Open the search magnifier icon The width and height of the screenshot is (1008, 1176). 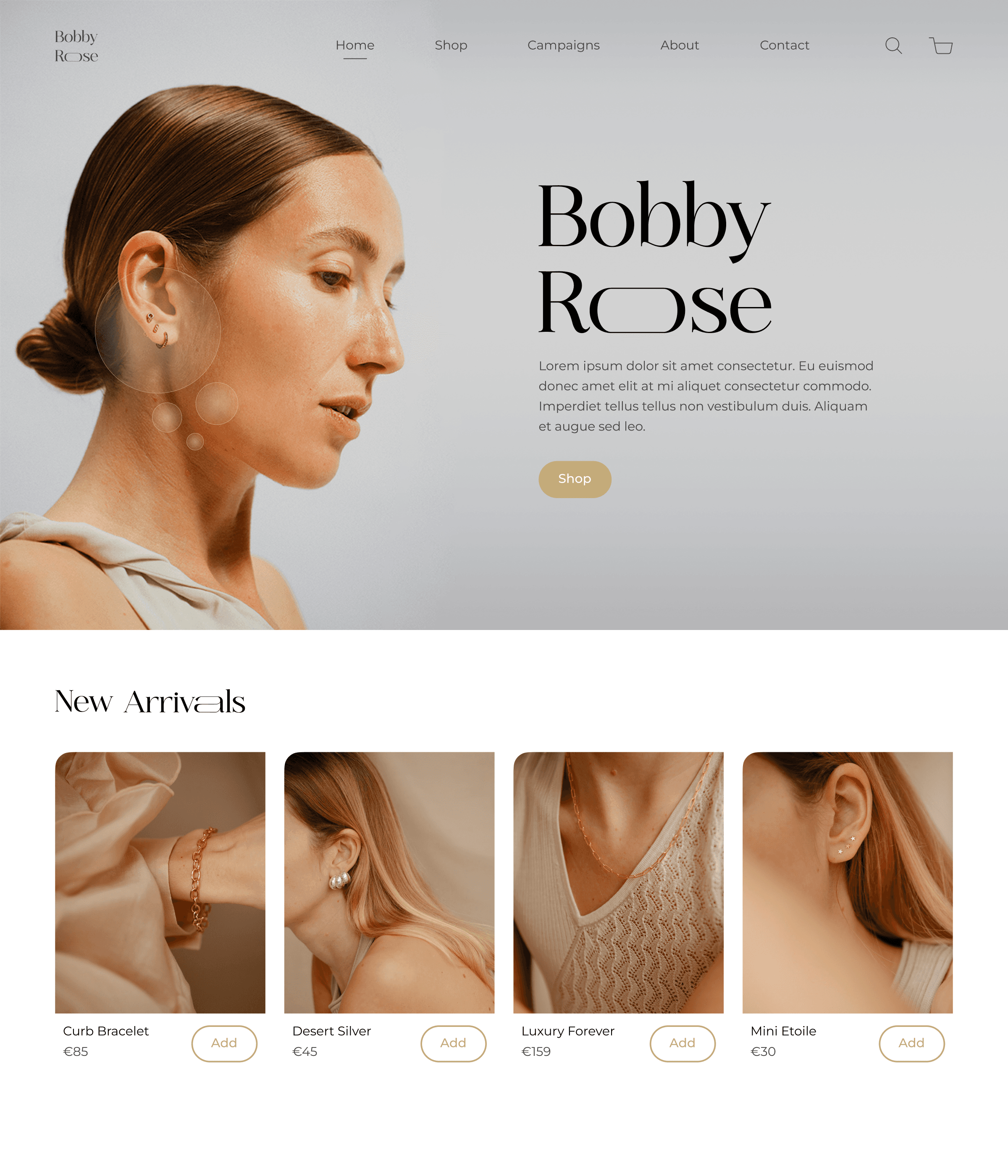pos(893,45)
